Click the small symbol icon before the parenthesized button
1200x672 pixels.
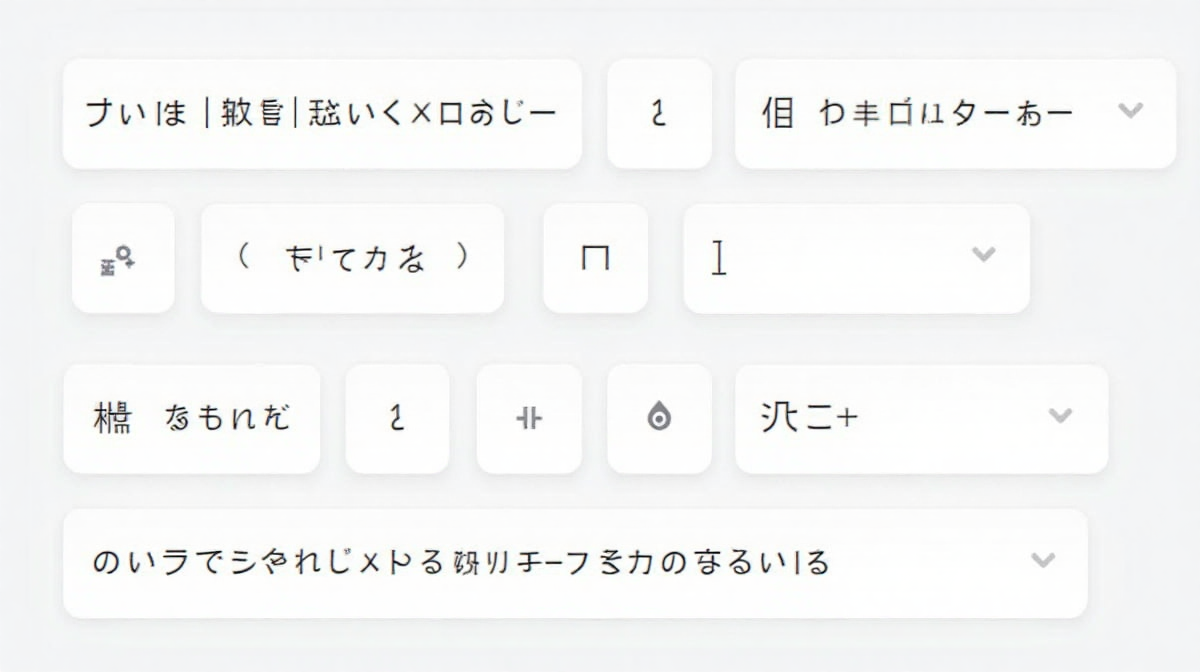pyautogui.click(x=122, y=259)
